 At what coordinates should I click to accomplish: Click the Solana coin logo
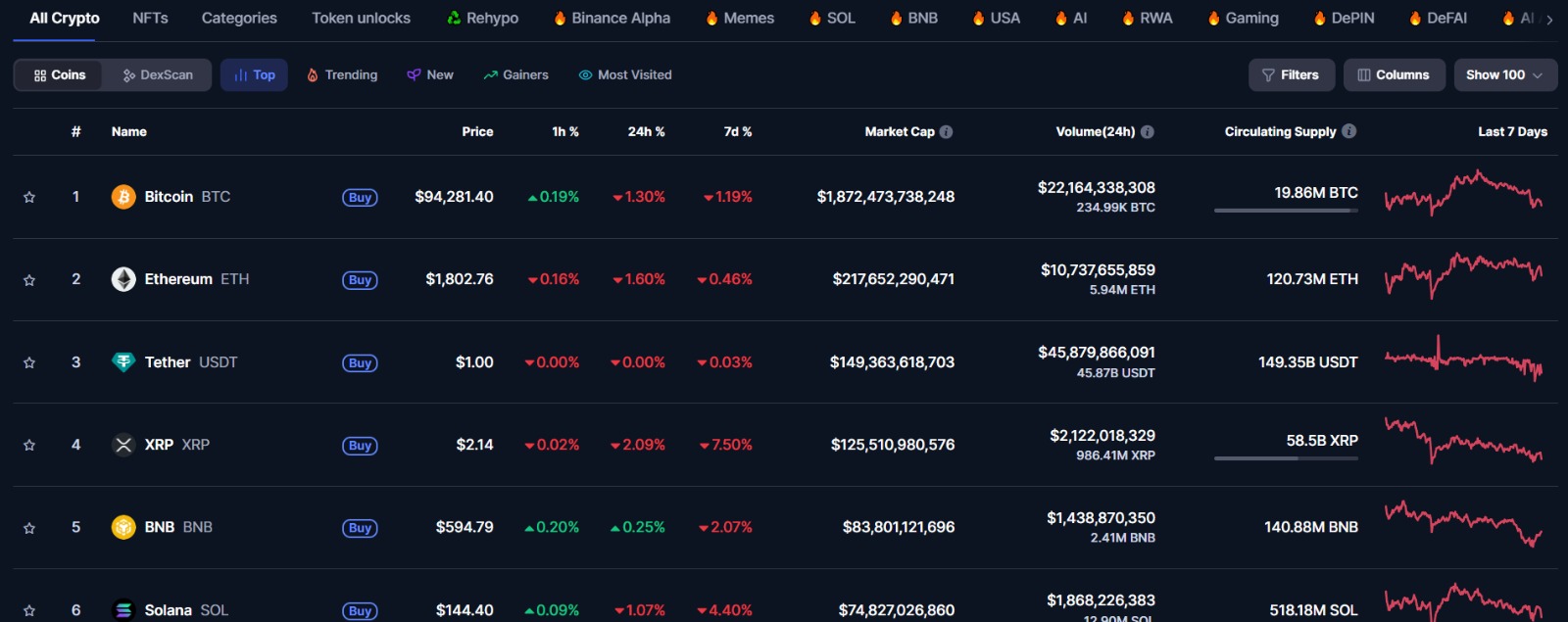pos(123,609)
